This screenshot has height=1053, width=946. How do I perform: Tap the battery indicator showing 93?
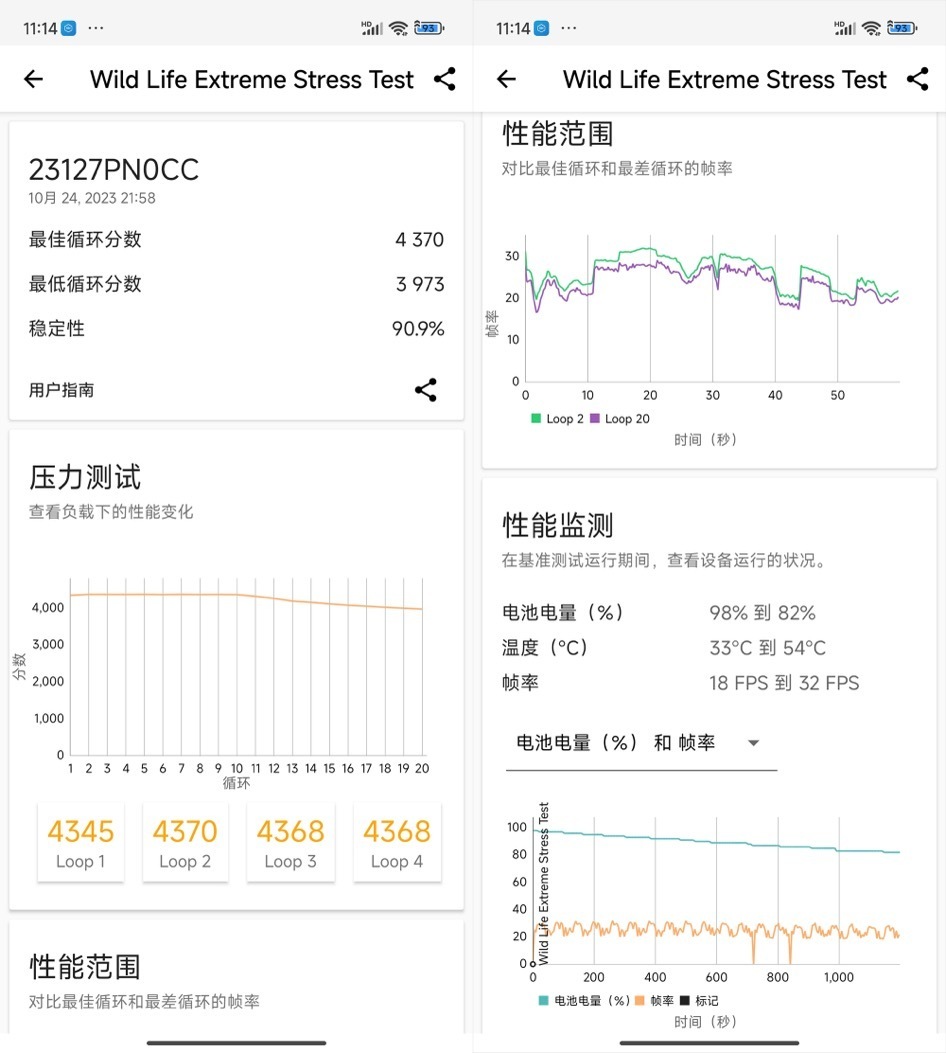click(x=428, y=28)
